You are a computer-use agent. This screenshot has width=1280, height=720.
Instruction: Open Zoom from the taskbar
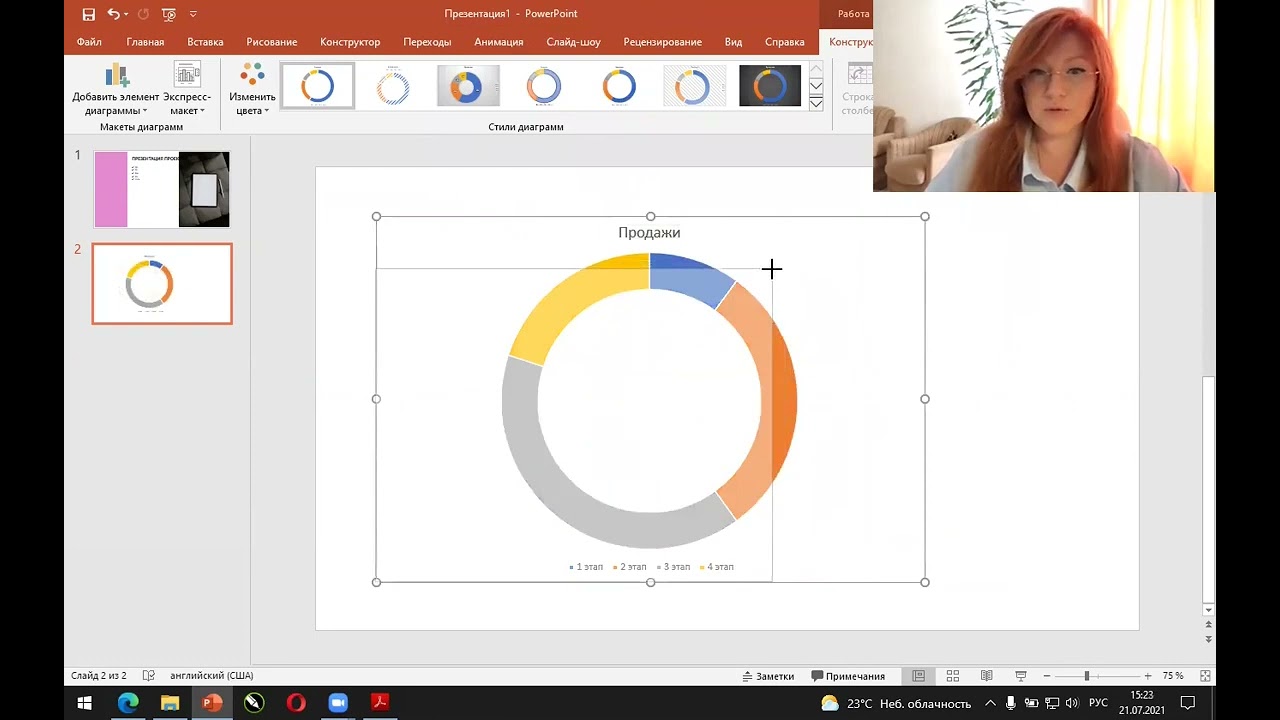[x=338, y=703]
